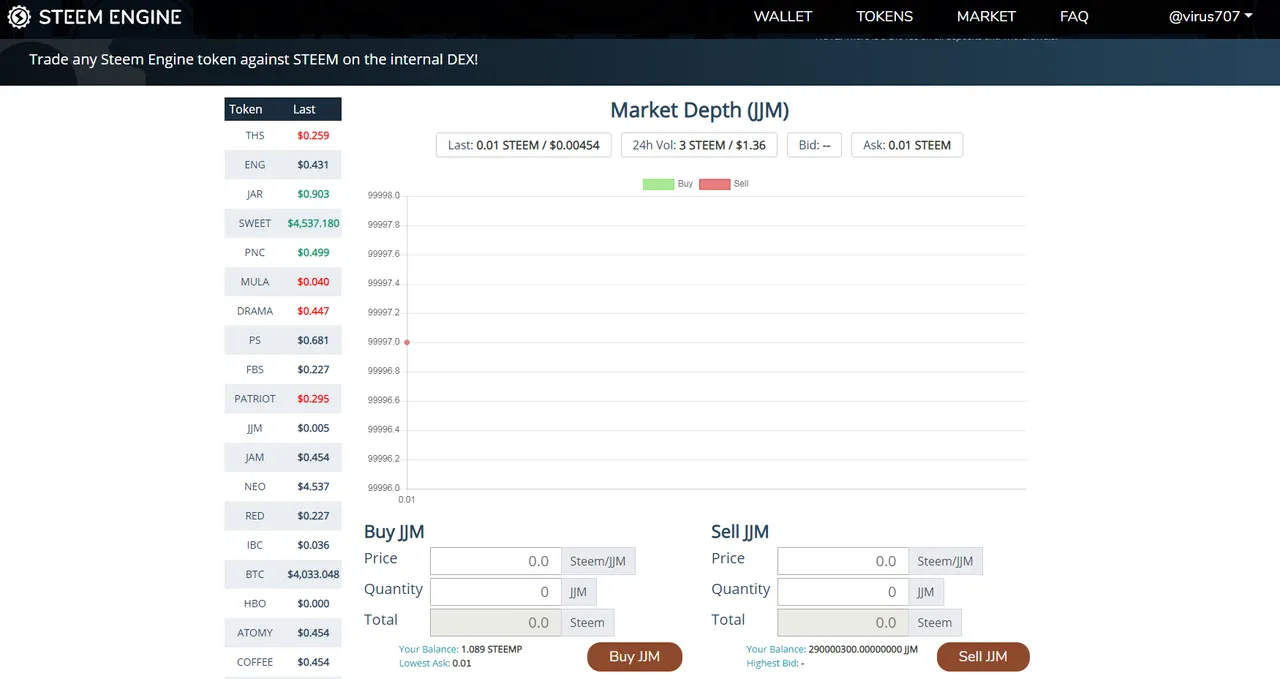Viewport: 1280px width, 679px height.
Task: Select the IBC token row
Action: [x=283, y=545]
